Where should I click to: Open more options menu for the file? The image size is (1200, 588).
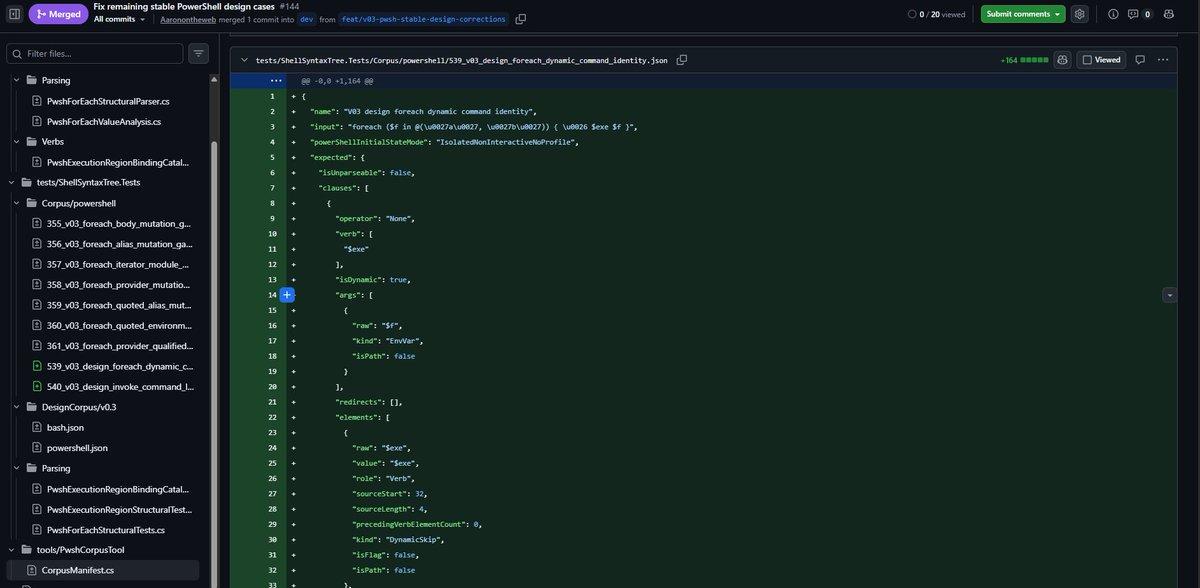coord(1163,60)
